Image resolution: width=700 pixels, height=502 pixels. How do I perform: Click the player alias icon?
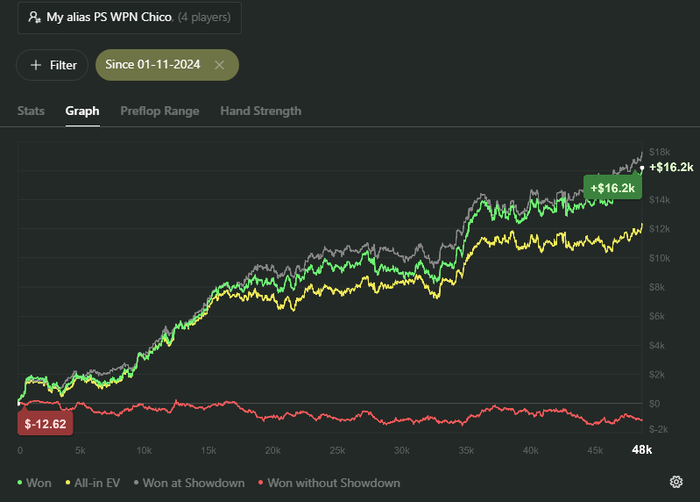[35, 17]
